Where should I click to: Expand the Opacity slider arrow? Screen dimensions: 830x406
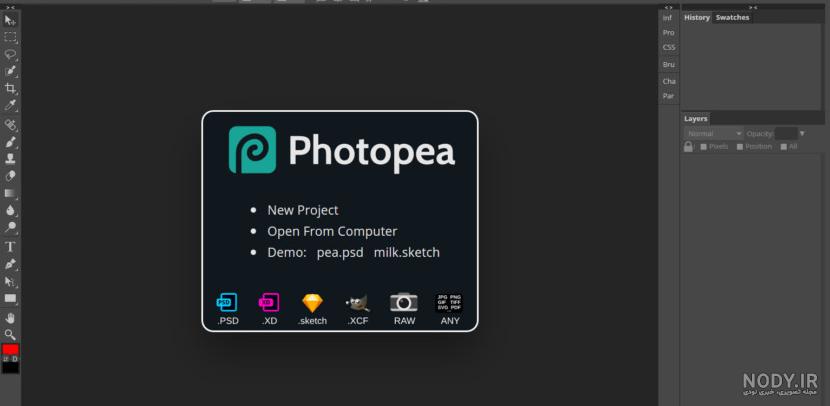802,134
